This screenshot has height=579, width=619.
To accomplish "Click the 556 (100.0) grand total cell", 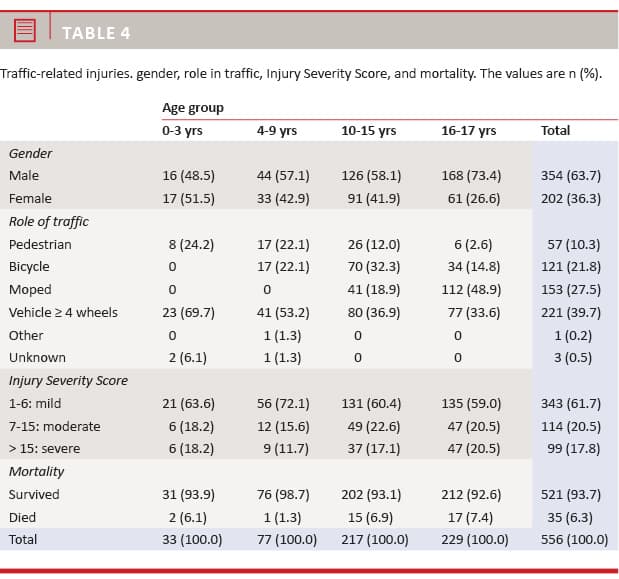I will [573, 540].
